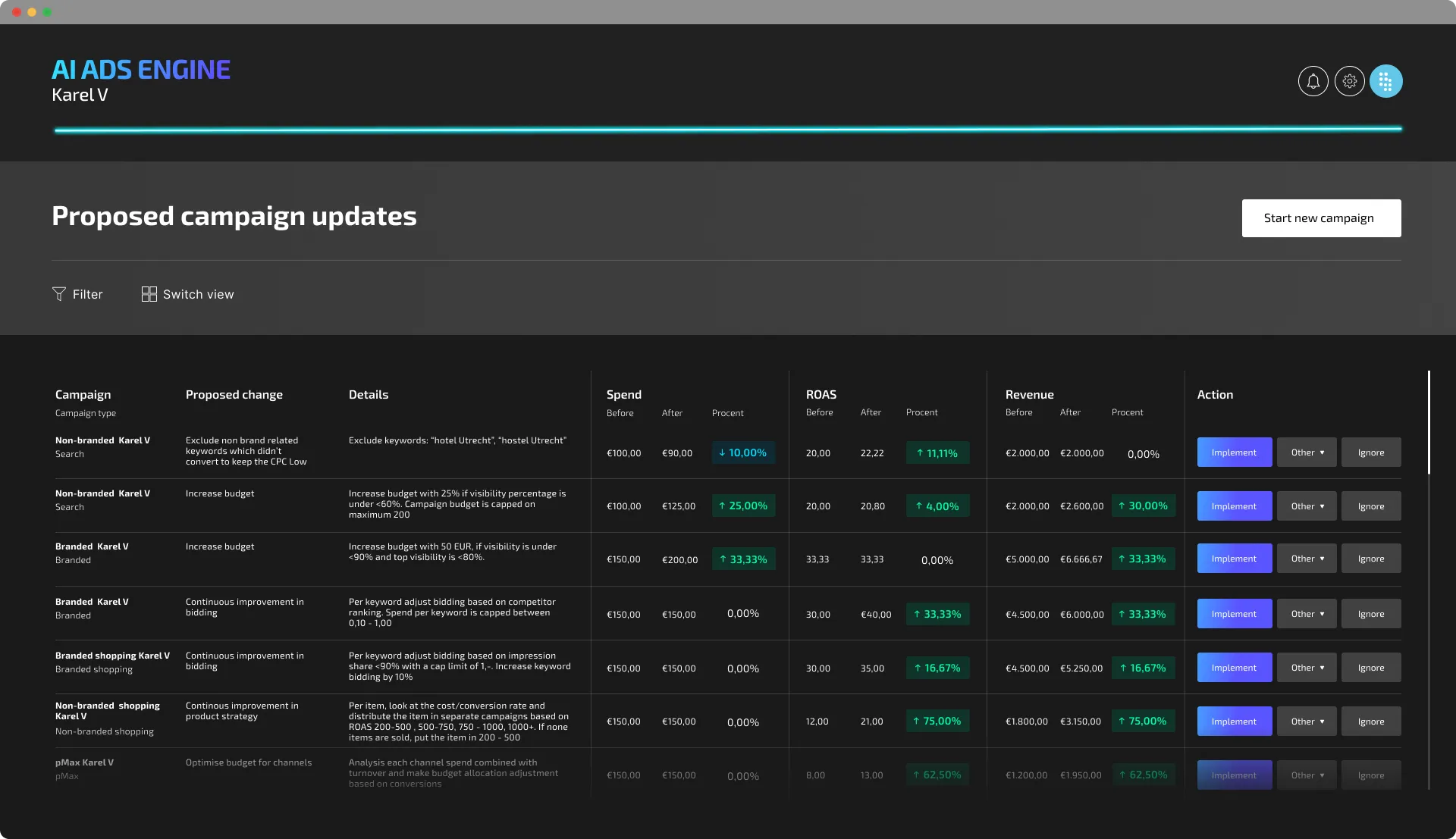
Task: Click the Switch view grid icon
Action: coord(149,294)
